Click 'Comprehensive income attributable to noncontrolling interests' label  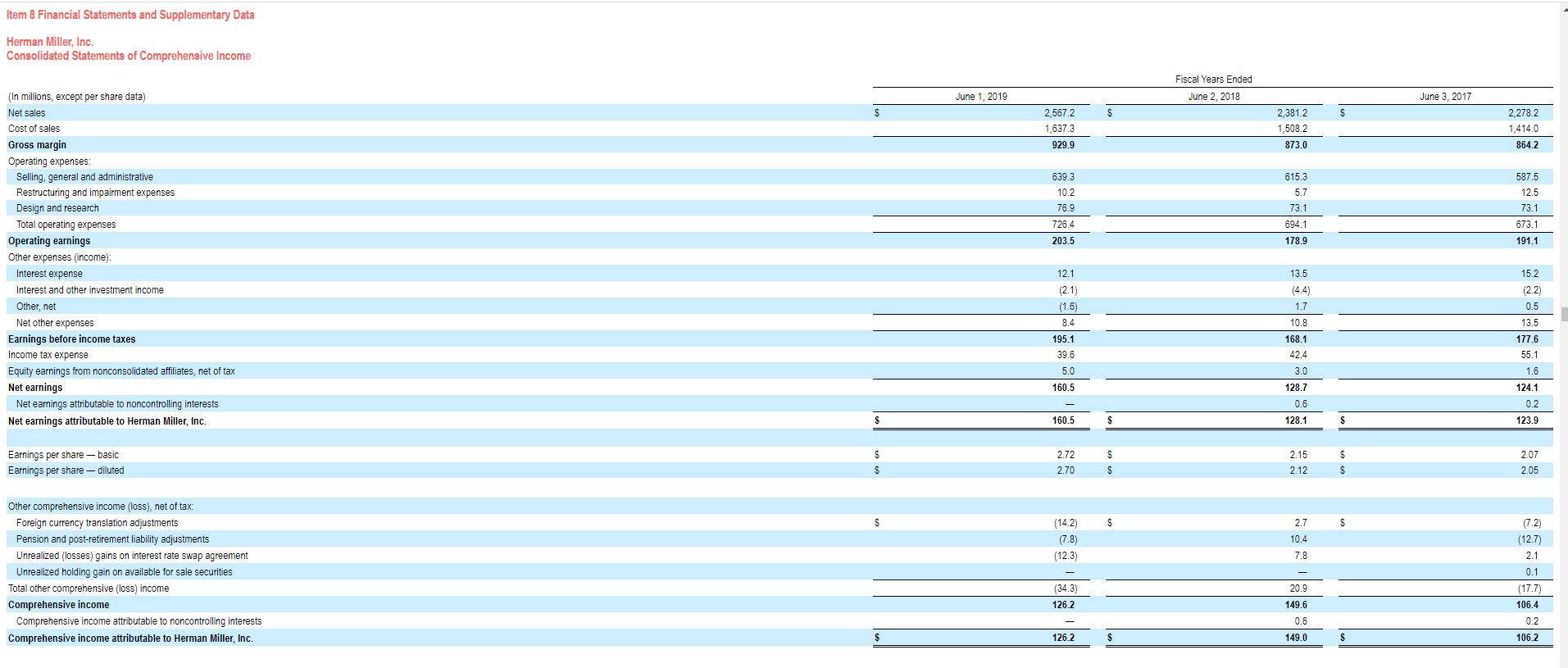(x=139, y=621)
